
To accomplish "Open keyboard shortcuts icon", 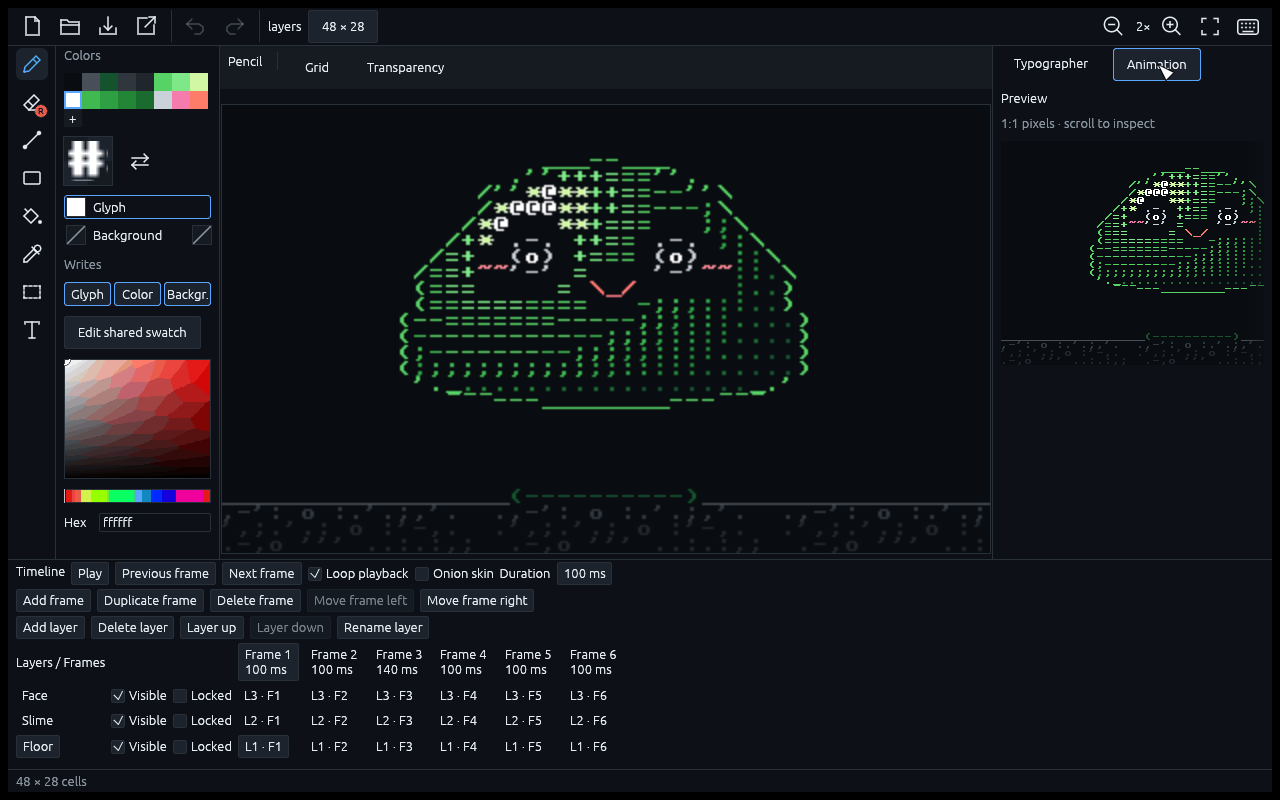I will click(x=1248, y=26).
